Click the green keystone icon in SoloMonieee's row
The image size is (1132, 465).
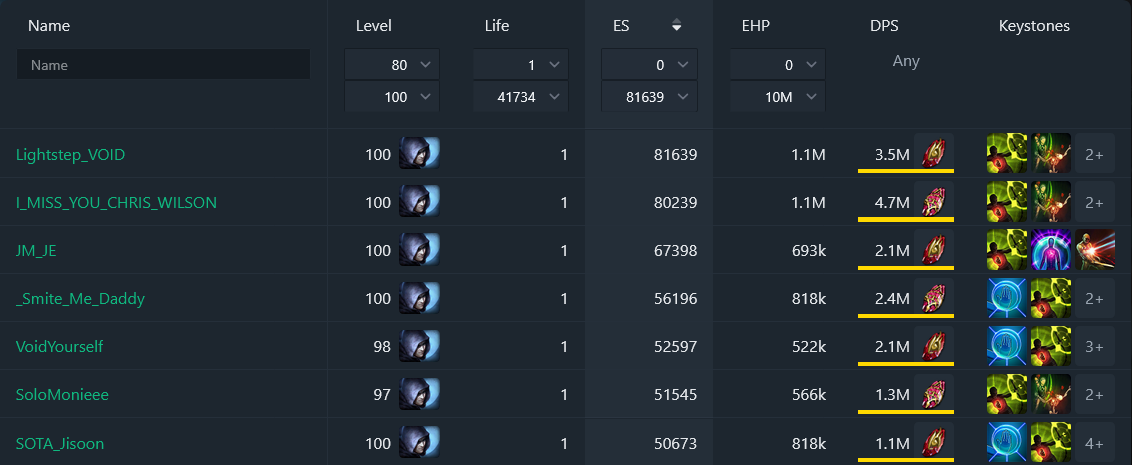tap(1007, 395)
